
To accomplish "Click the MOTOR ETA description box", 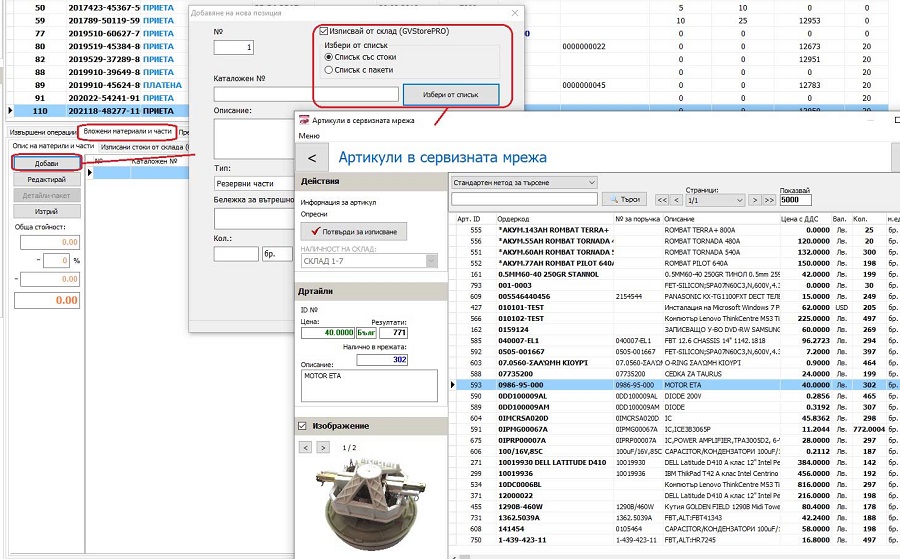I will [x=369, y=385].
